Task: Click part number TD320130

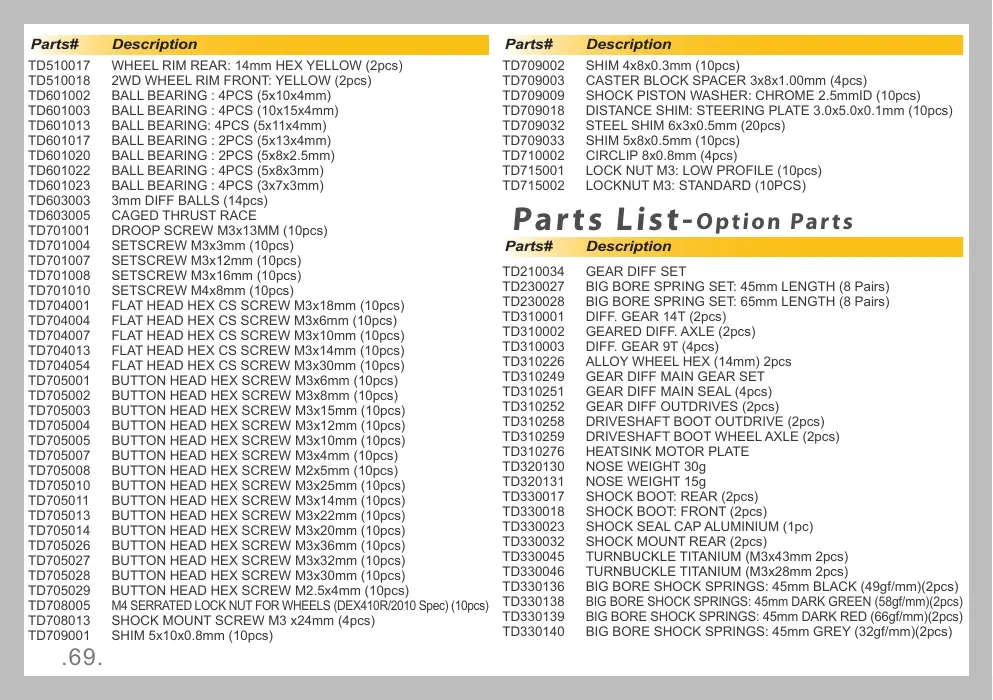Action: [x=533, y=466]
